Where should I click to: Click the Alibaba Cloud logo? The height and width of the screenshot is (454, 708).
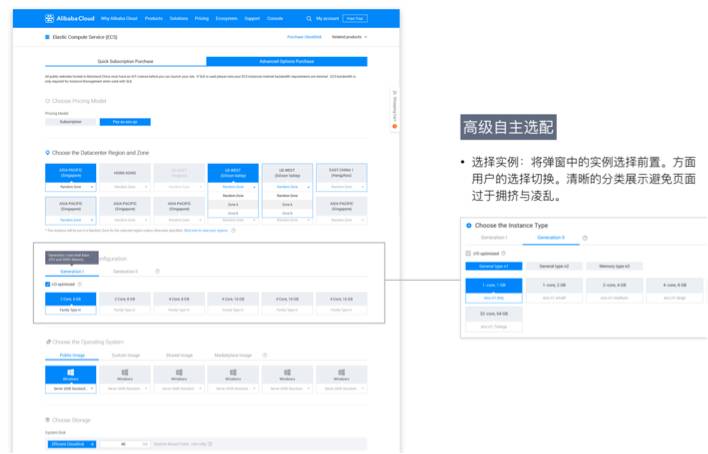click(x=70, y=19)
